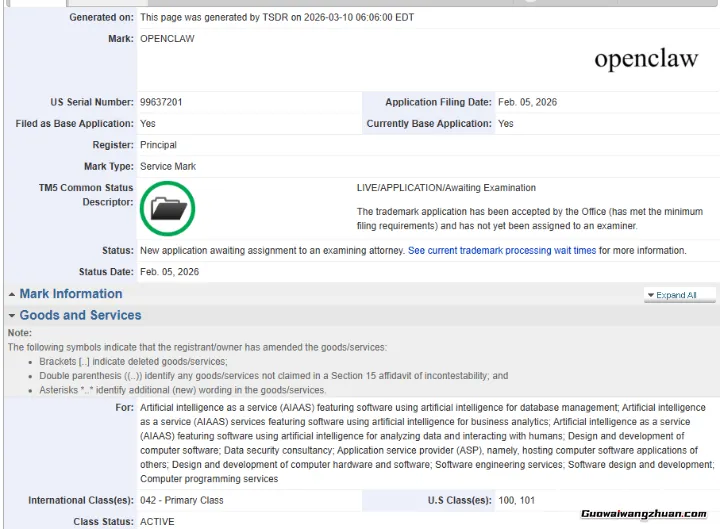Viewport: 720px width, 529px height.
Task: Click the Double parenthesis Section 15 note
Action: [x=274, y=376]
